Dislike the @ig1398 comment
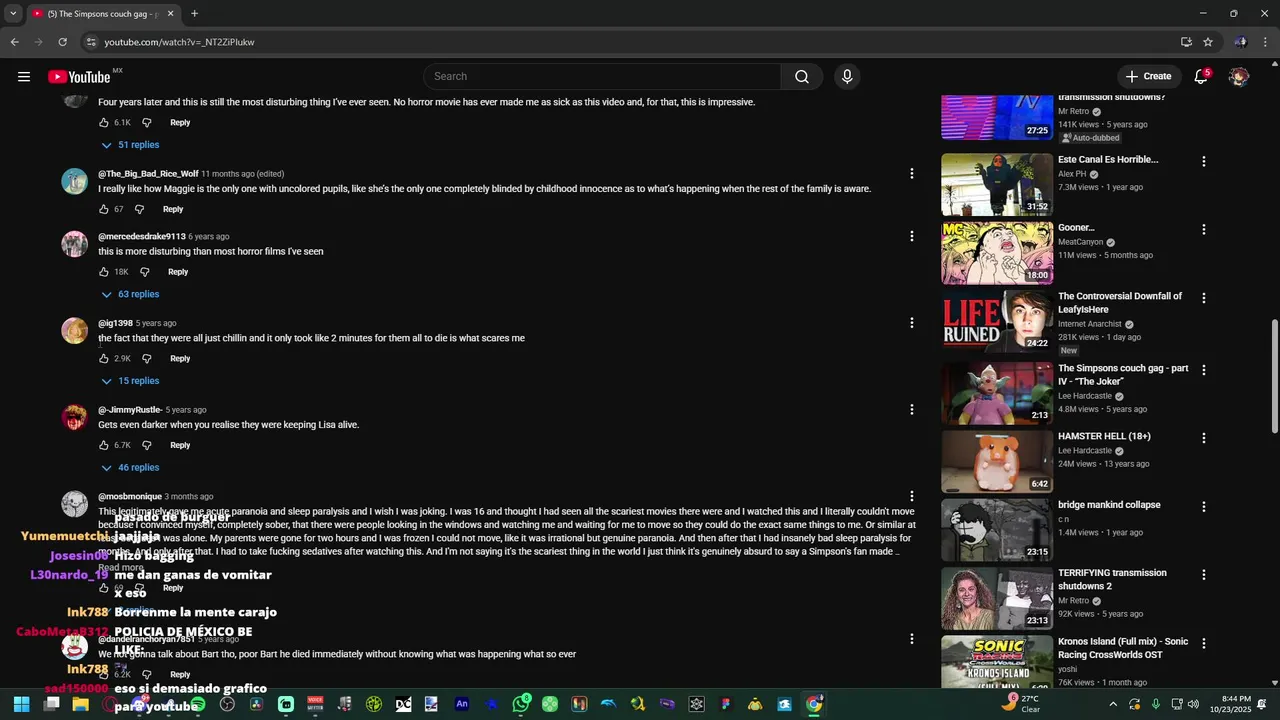Viewport: 1280px width, 720px height. pos(146,358)
